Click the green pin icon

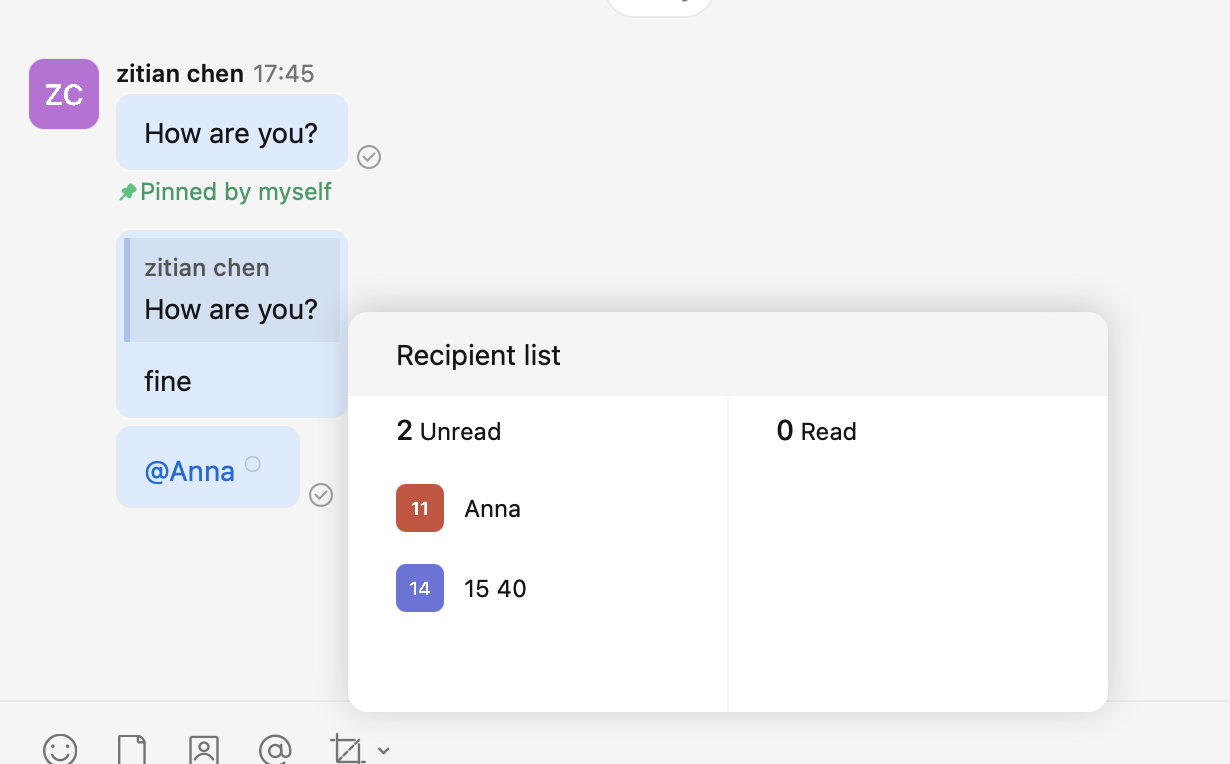(x=127, y=192)
